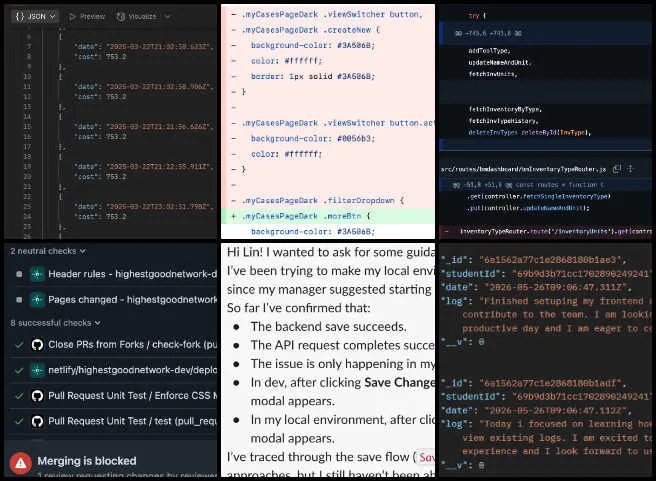Click 'The backend save succeeds.' bullet
Viewport: 656px width, 481px height.
(328, 326)
